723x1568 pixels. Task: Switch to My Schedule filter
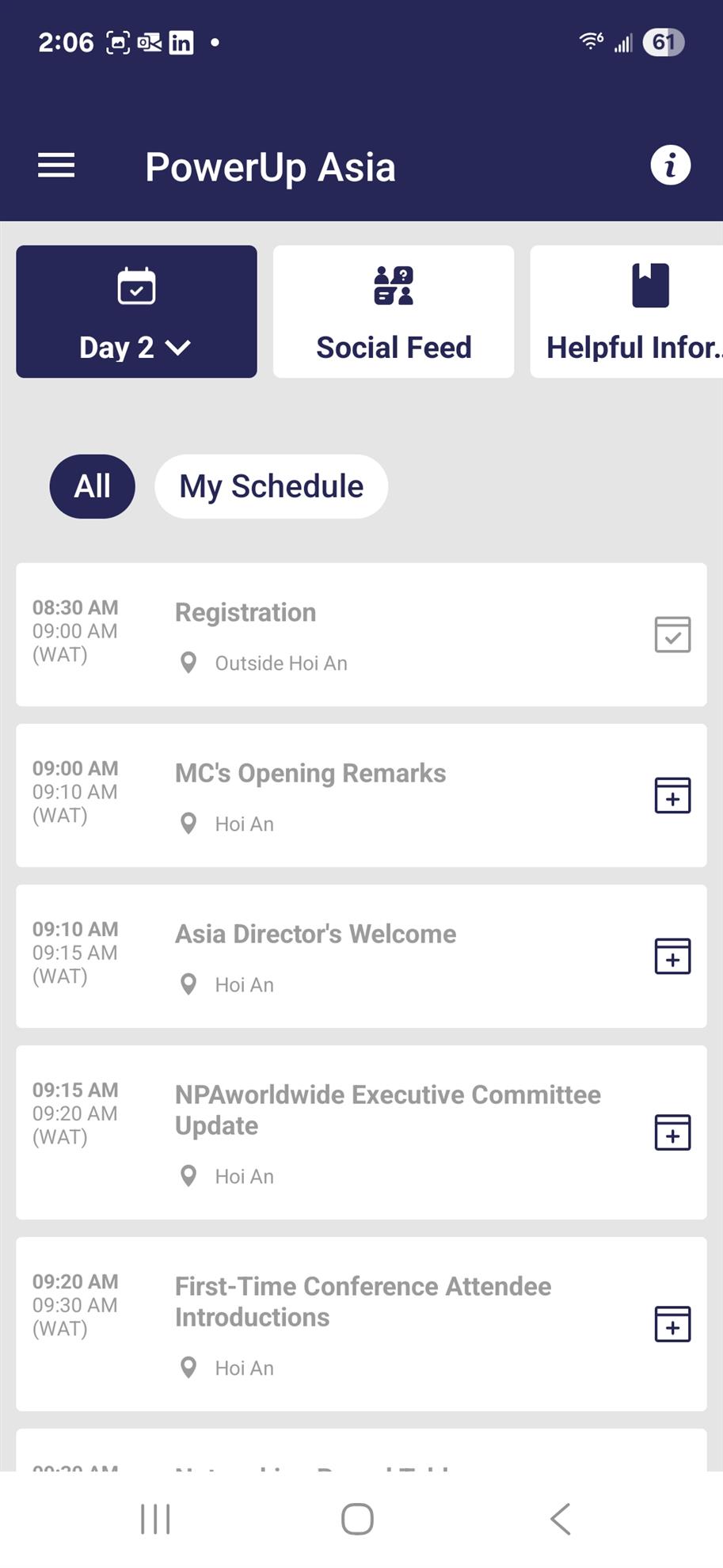pyautogui.click(x=272, y=486)
